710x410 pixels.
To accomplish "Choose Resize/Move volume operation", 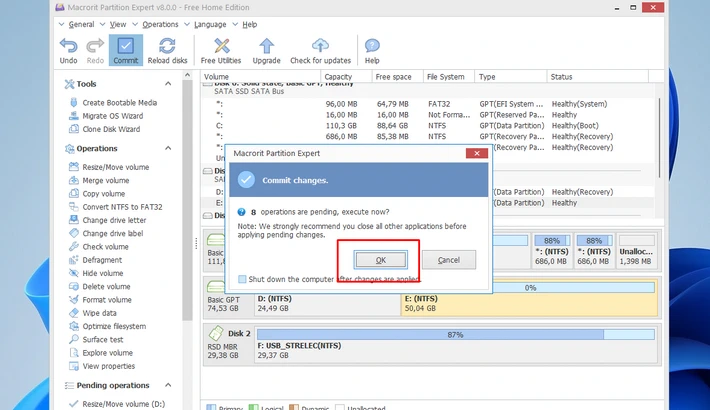I will 109,167.
